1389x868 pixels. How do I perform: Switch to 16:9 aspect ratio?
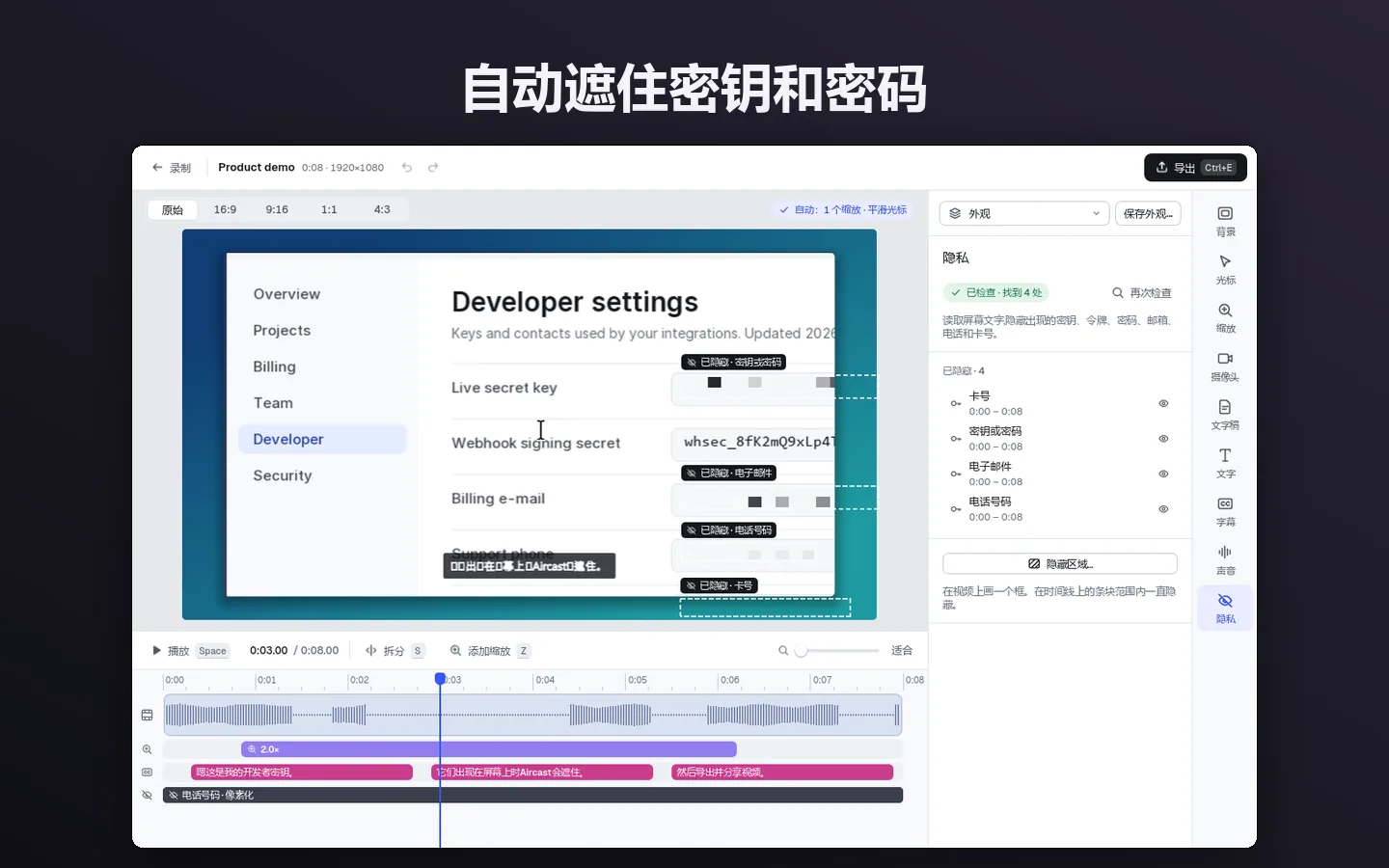click(225, 209)
